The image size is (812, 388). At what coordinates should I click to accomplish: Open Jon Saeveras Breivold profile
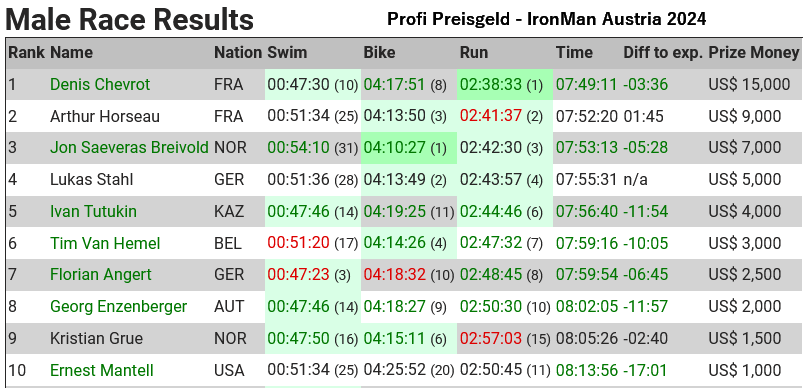[x=129, y=148]
